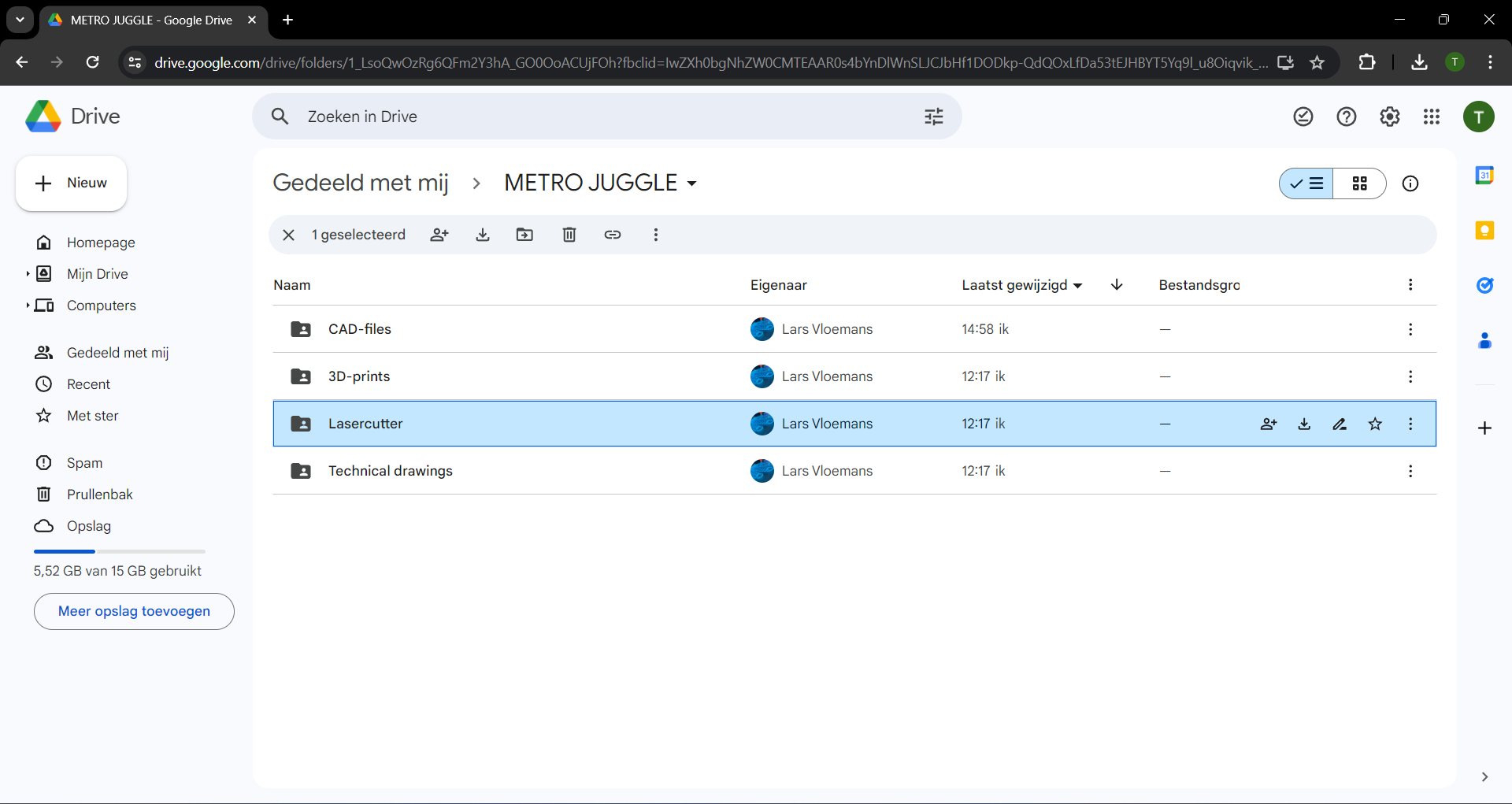The image size is (1512, 804).
Task: Click the Nieuw button
Action: click(x=72, y=183)
